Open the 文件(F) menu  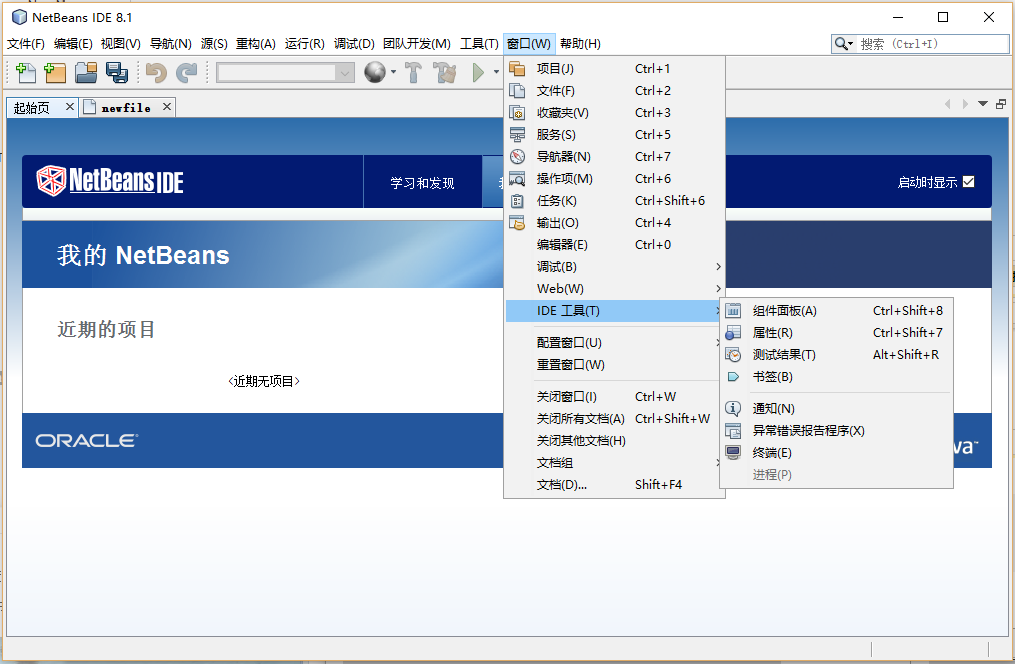pos(26,43)
